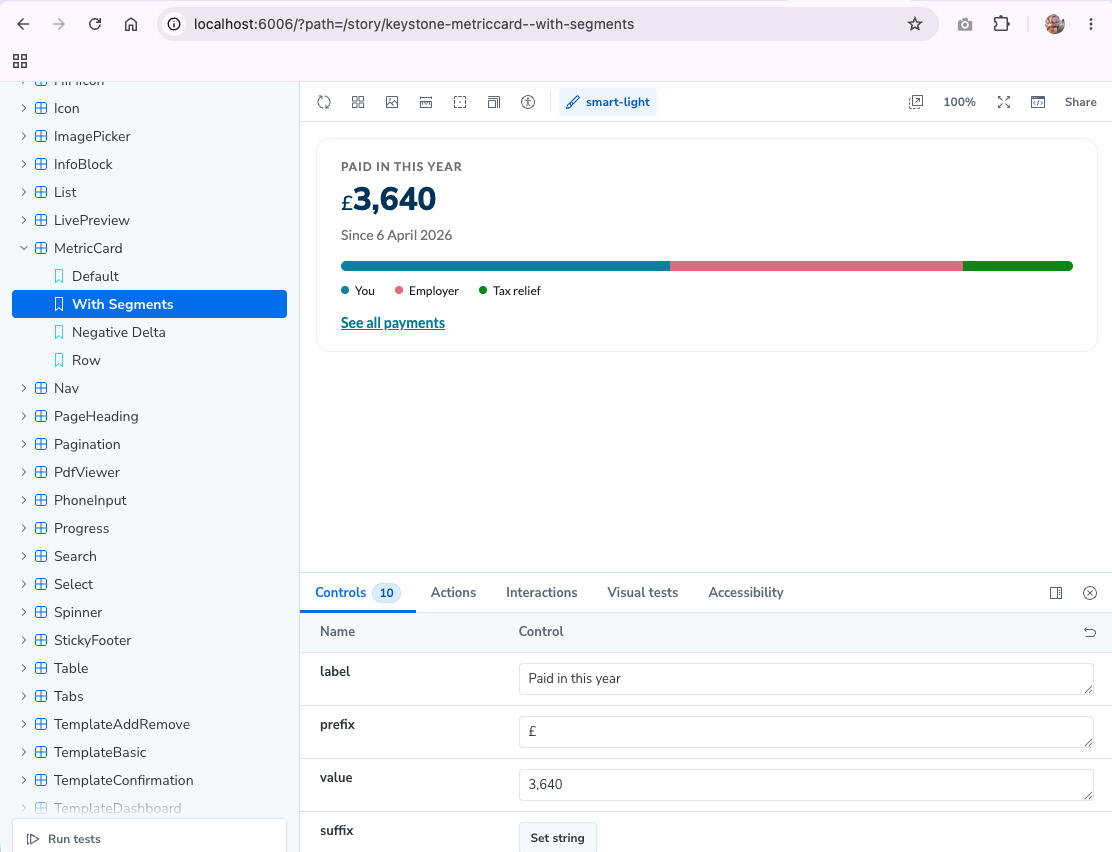The width and height of the screenshot is (1112, 852).
Task: Click the Share button
Action: point(1080,102)
